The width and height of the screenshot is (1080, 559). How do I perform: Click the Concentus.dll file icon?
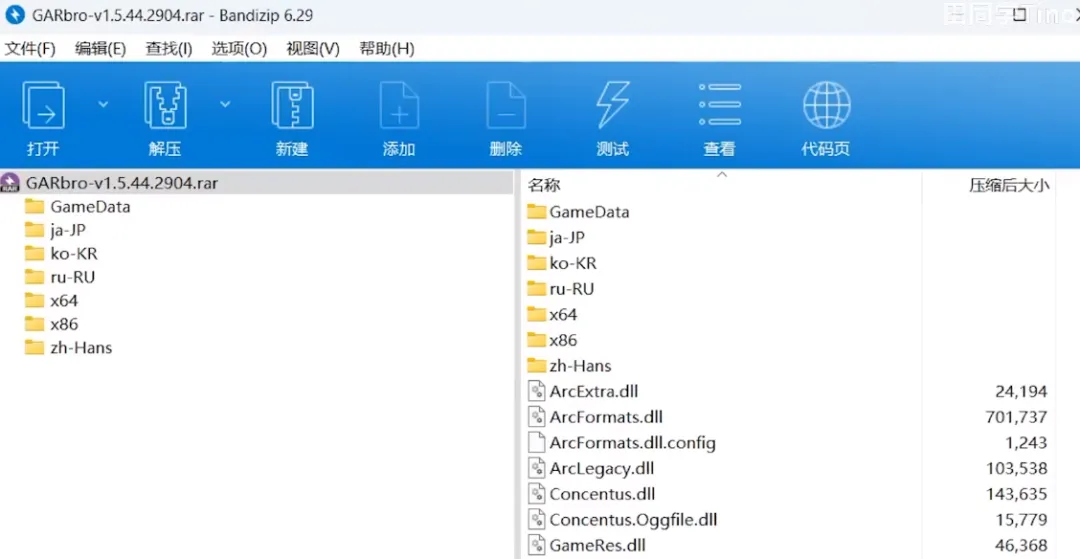pyautogui.click(x=537, y=494)
